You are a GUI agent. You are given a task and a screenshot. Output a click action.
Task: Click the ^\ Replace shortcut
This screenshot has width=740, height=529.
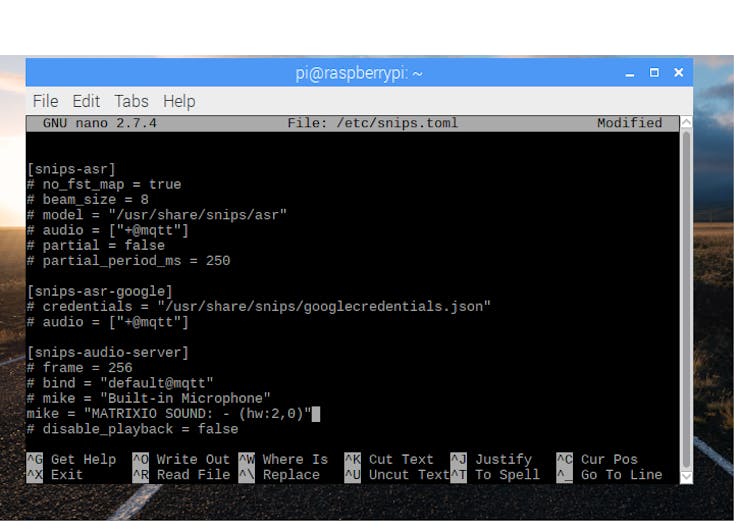click(x=279, y=474)
